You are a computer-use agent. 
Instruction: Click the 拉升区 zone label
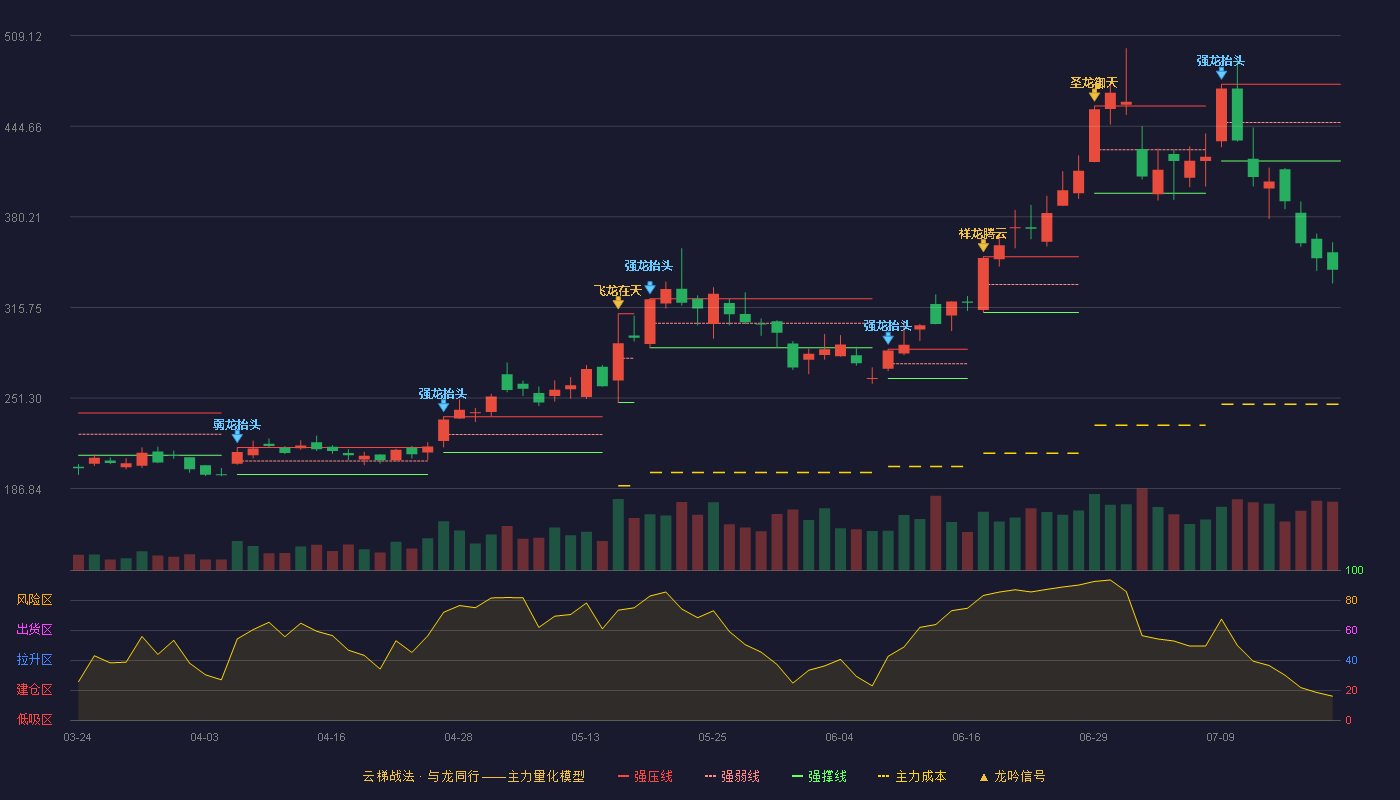pyautogui.click(x=35, y=660)
